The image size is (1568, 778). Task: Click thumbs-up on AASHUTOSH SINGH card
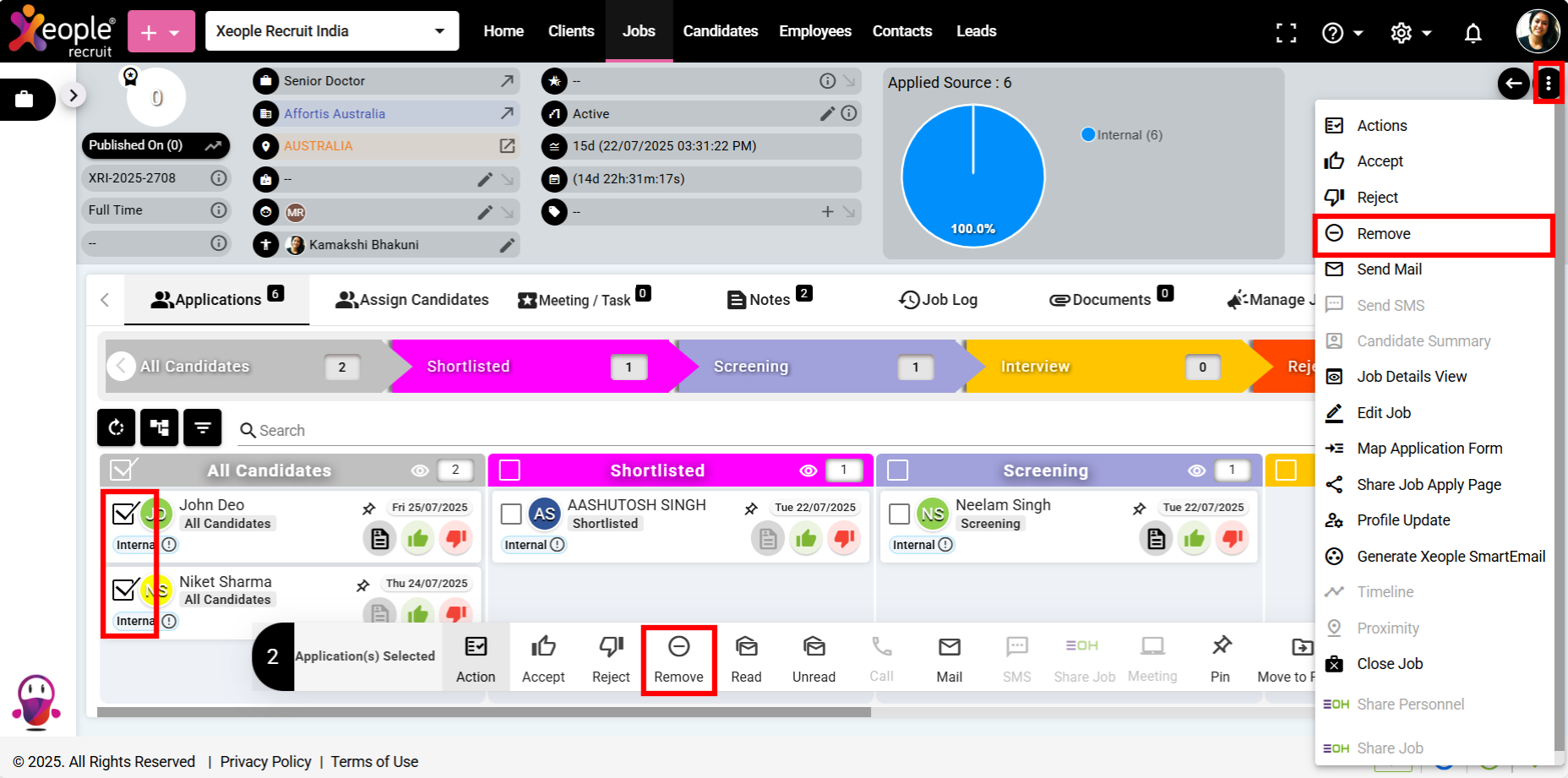pyautogui.click(x=806, y=538)
